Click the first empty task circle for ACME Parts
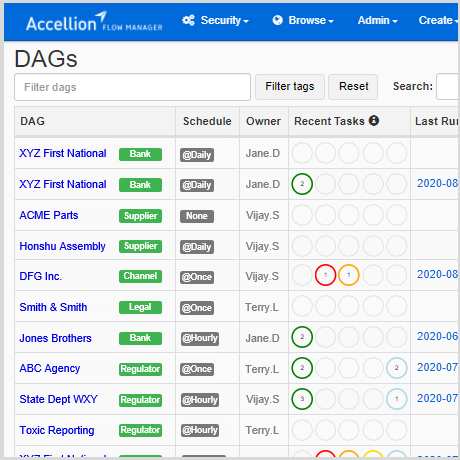Image resolution: width=460 pixels, height=460 pixels. [x=302, y=215]
